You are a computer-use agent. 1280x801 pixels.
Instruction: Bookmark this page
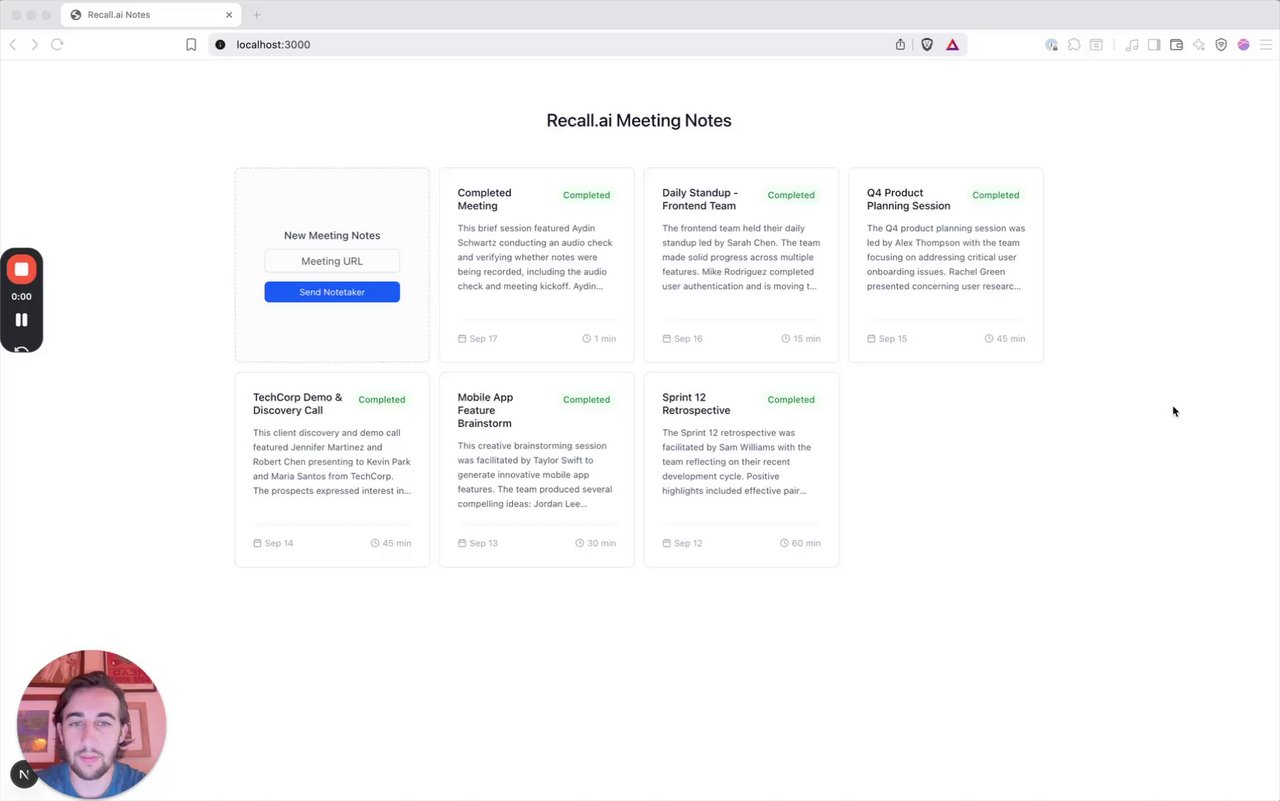191,45
